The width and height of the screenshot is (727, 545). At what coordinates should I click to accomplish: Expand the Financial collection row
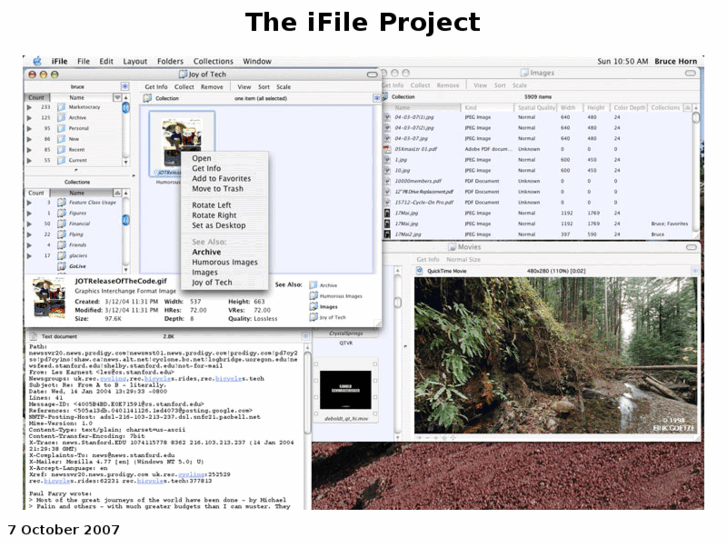(30, 224)
